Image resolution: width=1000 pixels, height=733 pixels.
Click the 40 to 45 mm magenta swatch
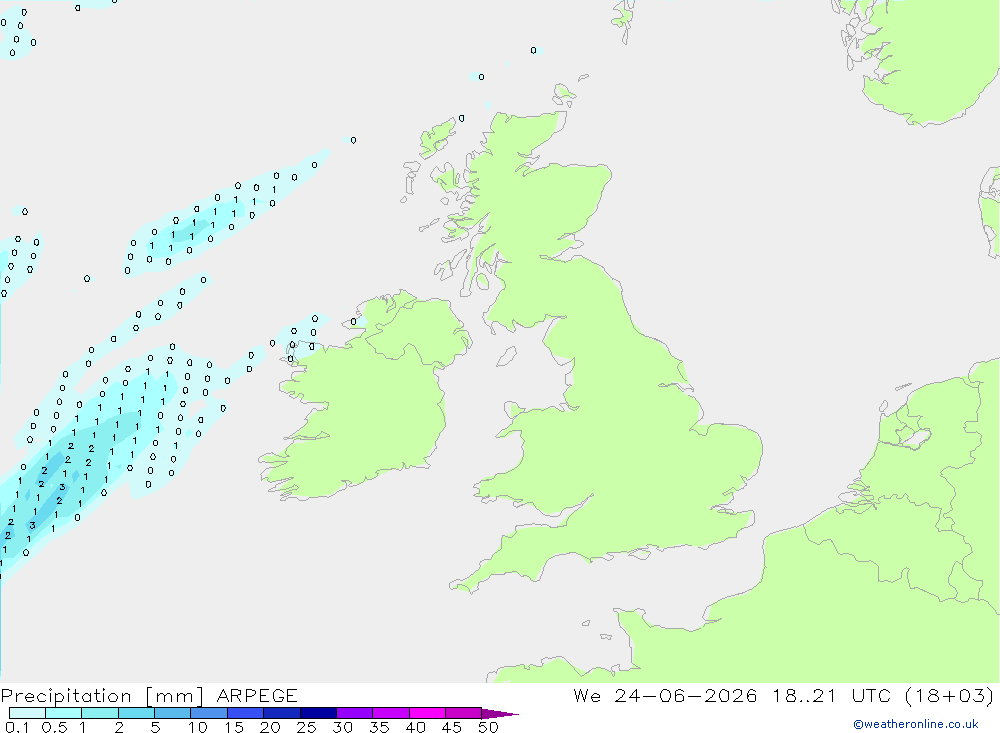[x=427, y=713]
